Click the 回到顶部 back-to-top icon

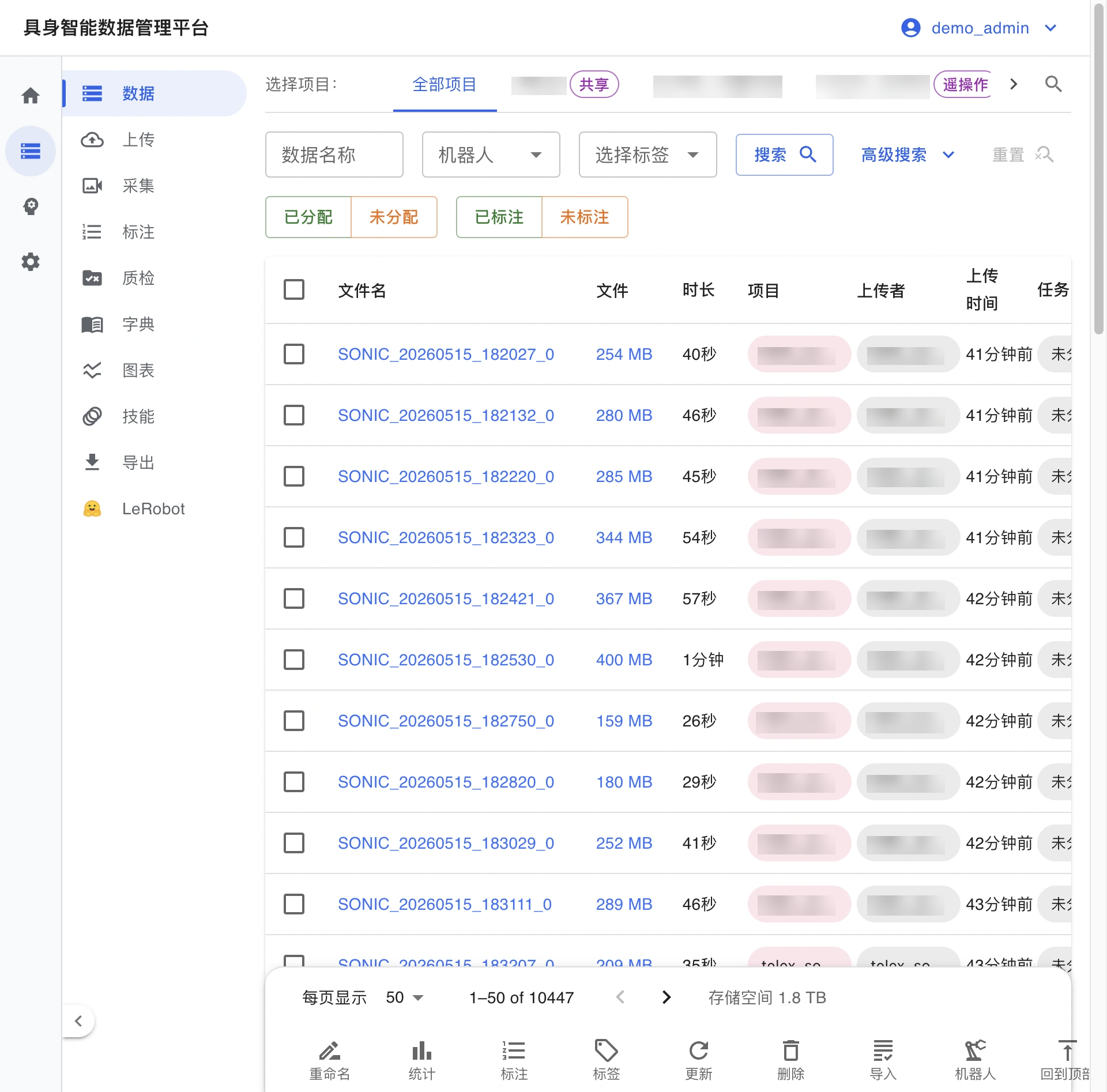pyautogui.click(x=1067, y=1051)
